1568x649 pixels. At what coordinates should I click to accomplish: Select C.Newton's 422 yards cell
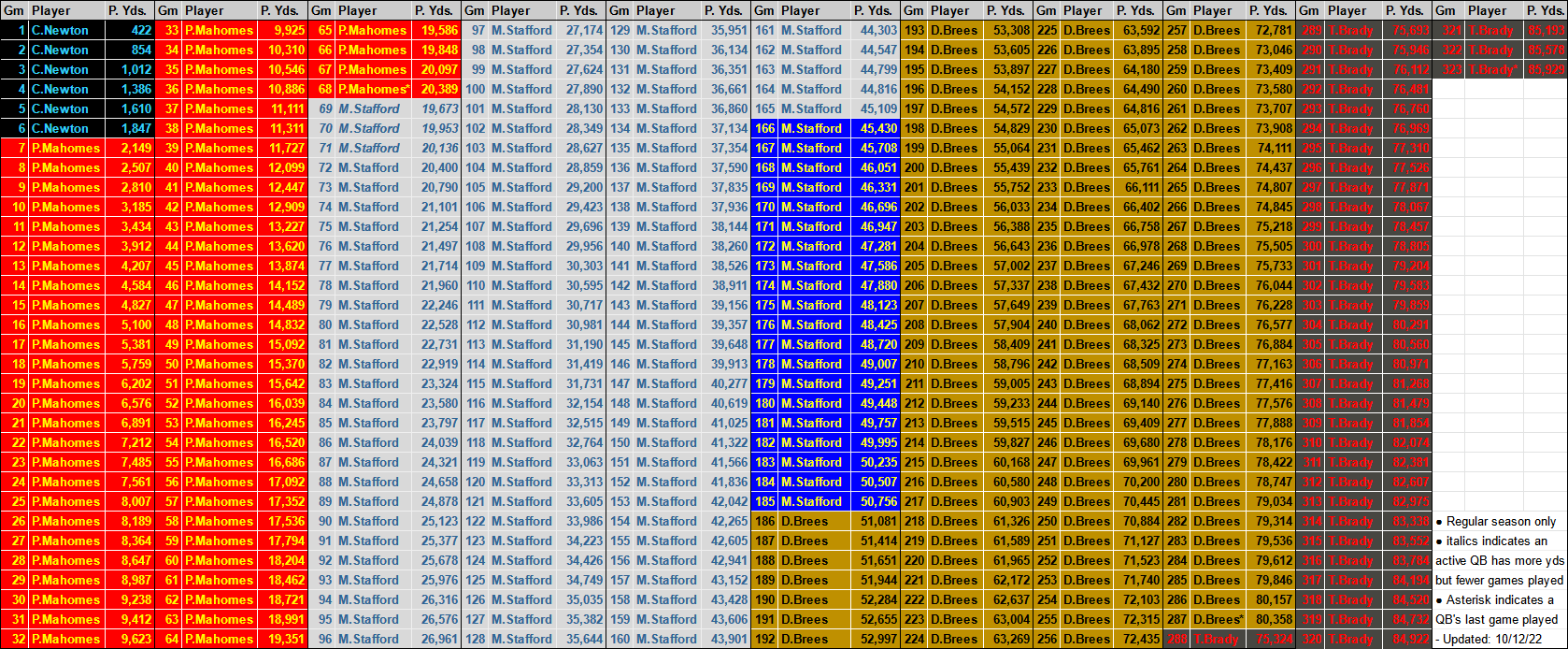tap(129, 30)
